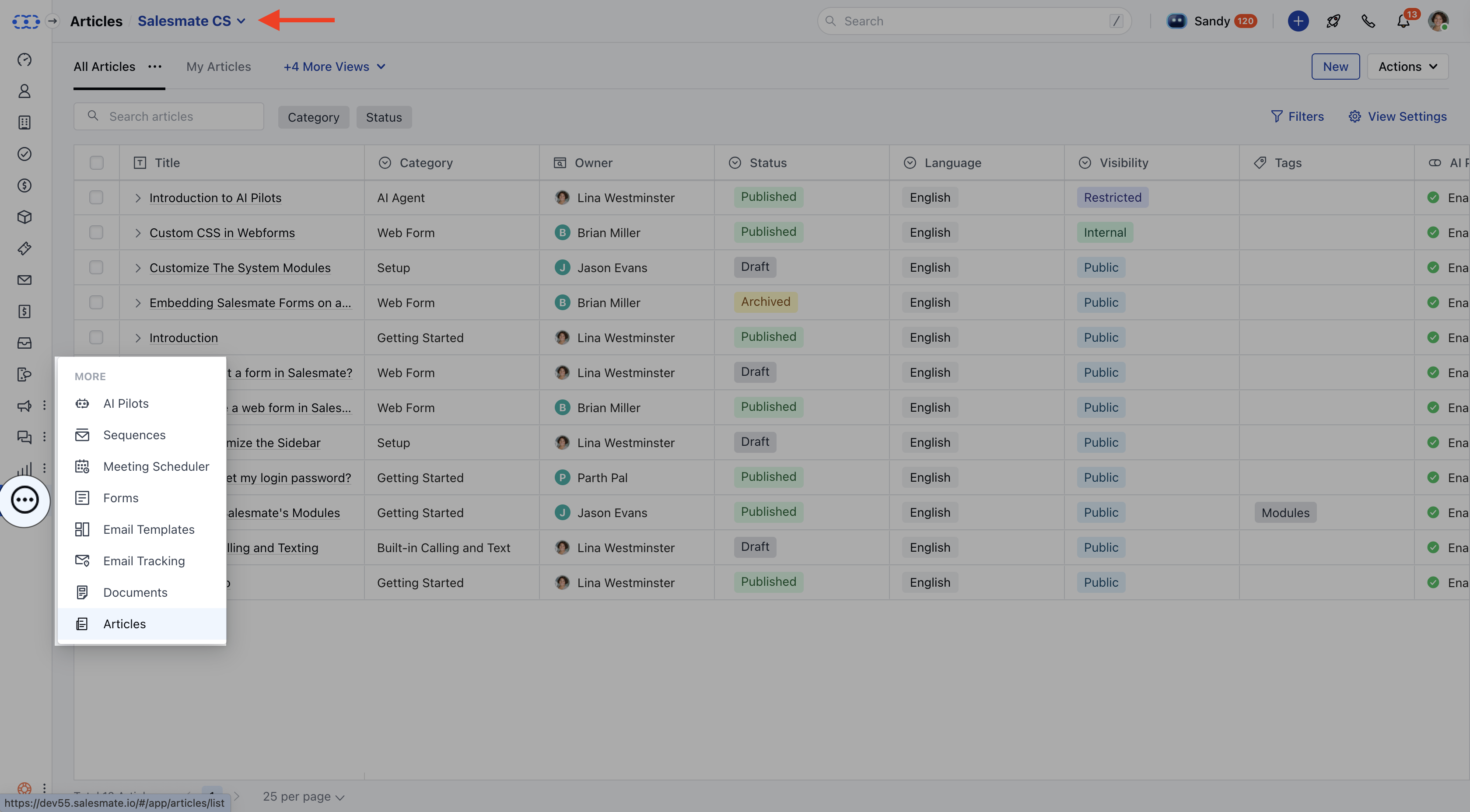Open the Email envelope icon in sidebar
The height and width of the screenshot is (812, 1470).
pos(24,280)
